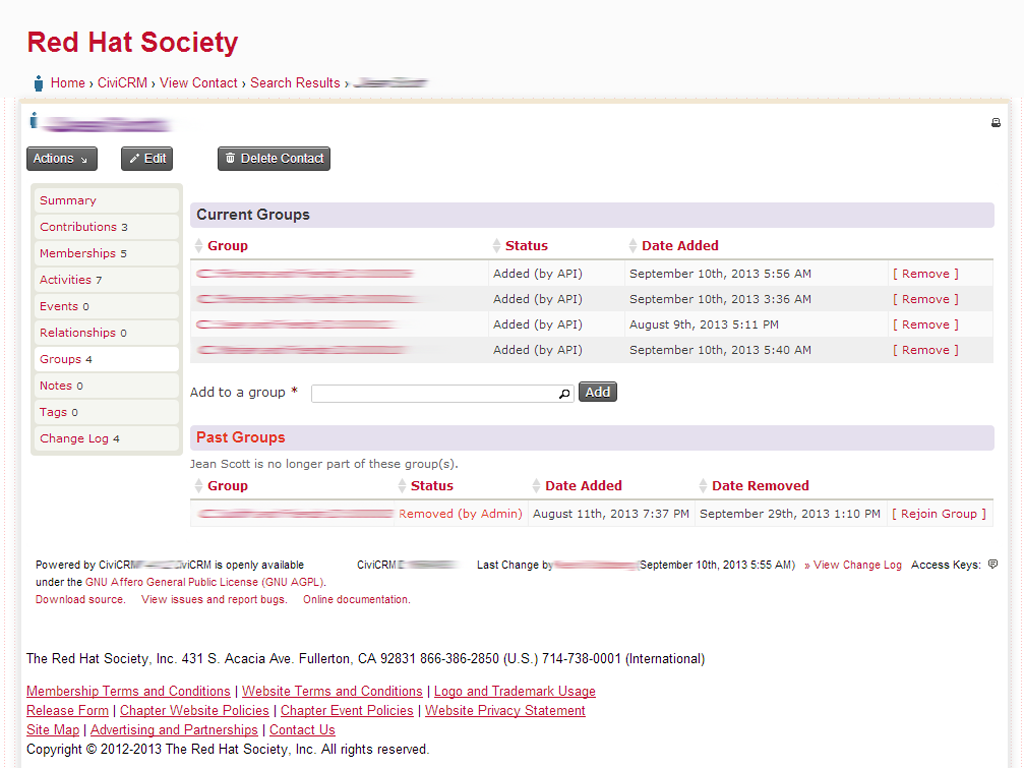Click Rejoin Group for the removed group
Viewport: 1024px width, 768px height.
[938, 512]
